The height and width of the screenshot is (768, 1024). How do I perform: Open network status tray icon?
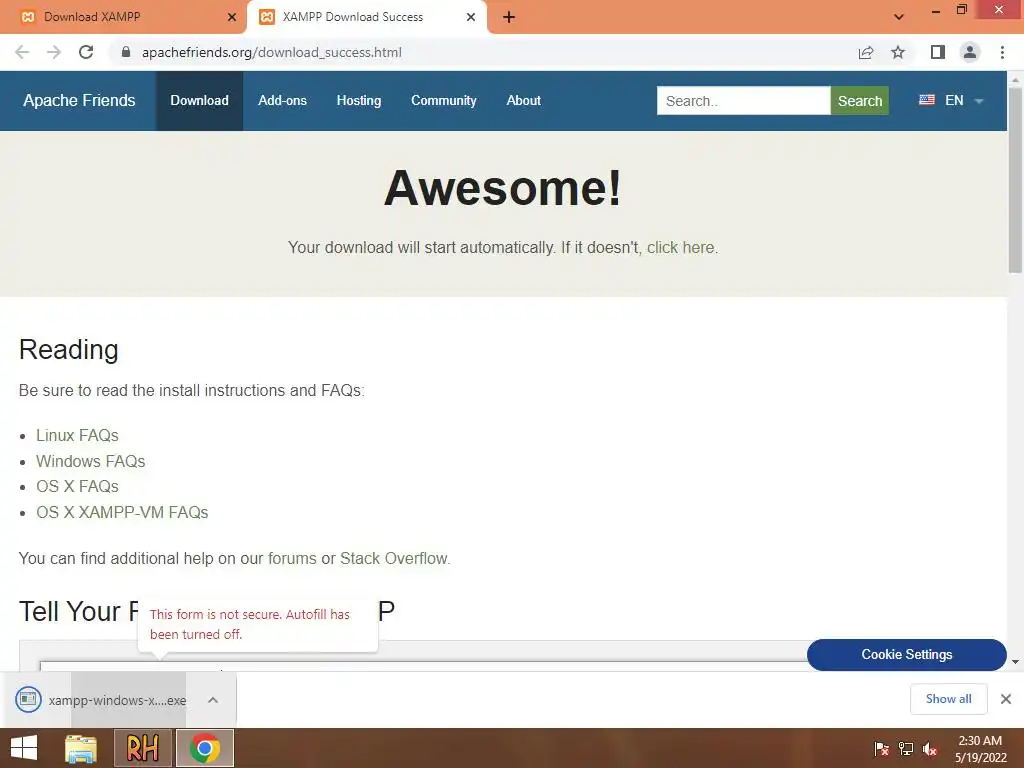coord(906,748)
